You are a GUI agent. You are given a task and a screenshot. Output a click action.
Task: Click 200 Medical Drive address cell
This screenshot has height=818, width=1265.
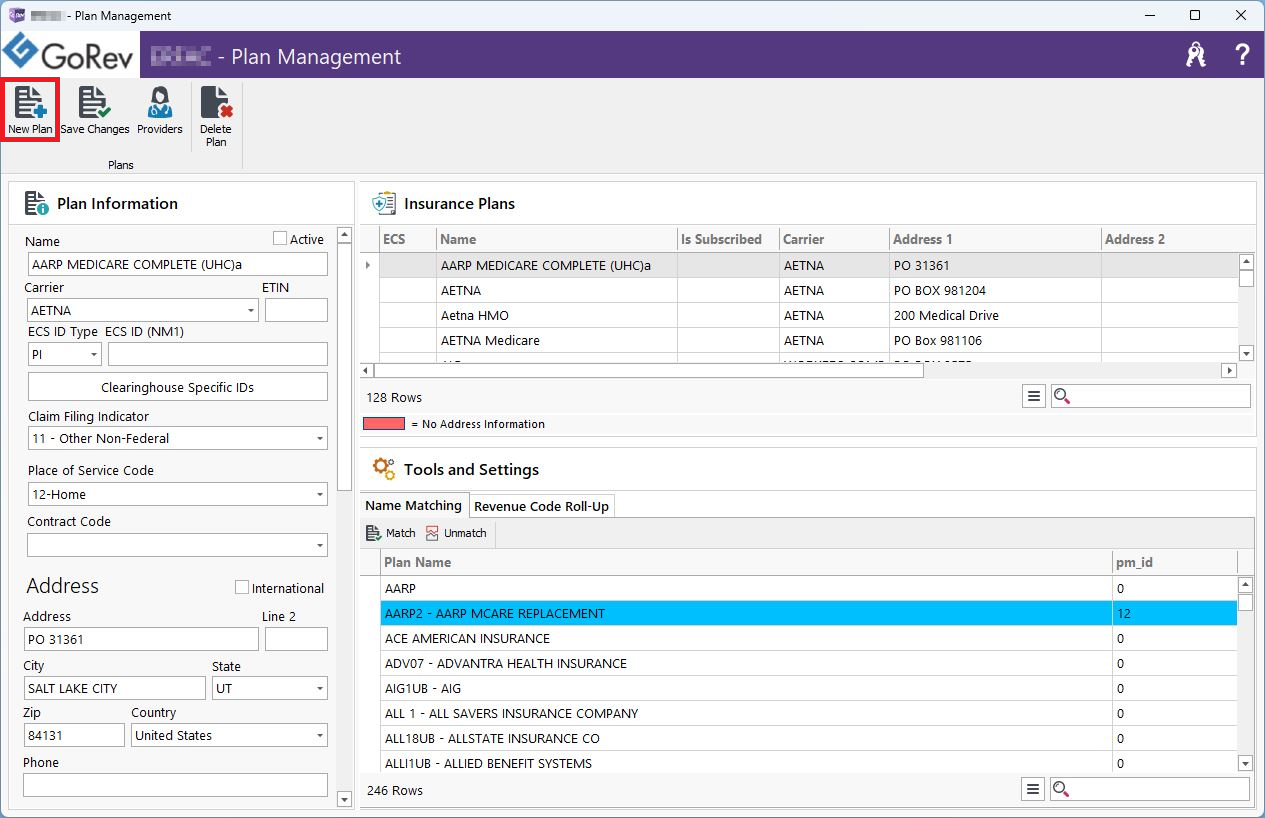click(x=995, y=315)
